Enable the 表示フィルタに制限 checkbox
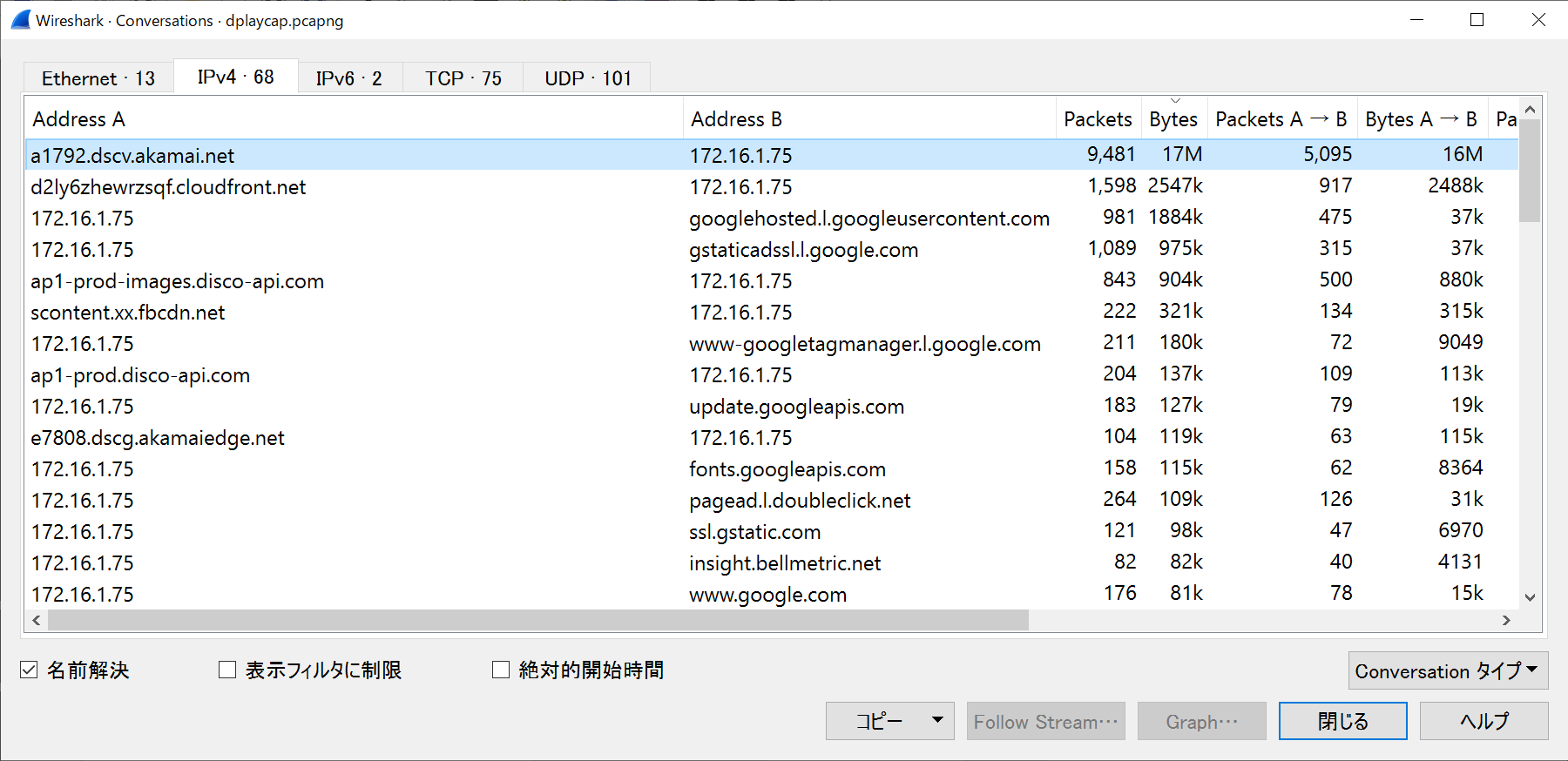1568x761 pixels. tap(227, 670)
